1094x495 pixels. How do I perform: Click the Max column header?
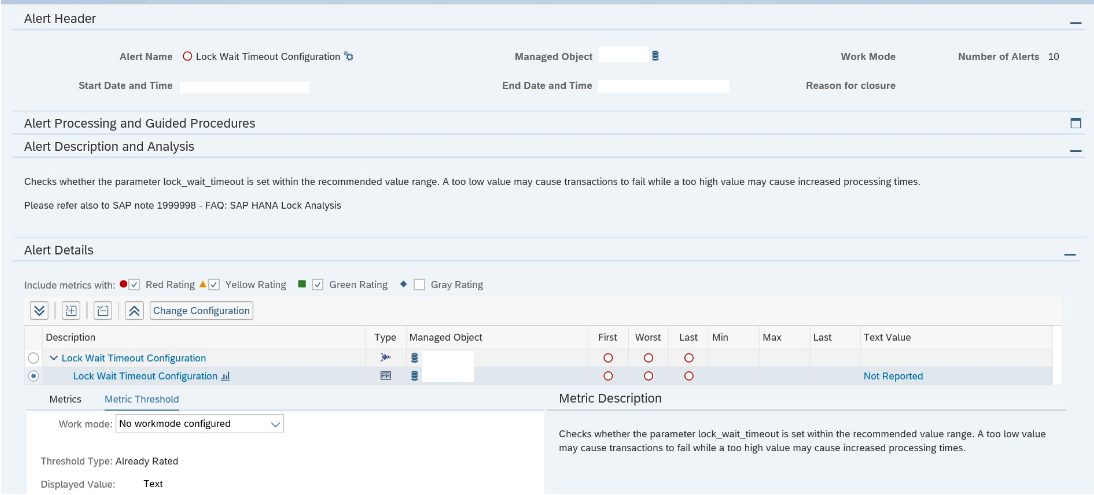click(772, 337)
